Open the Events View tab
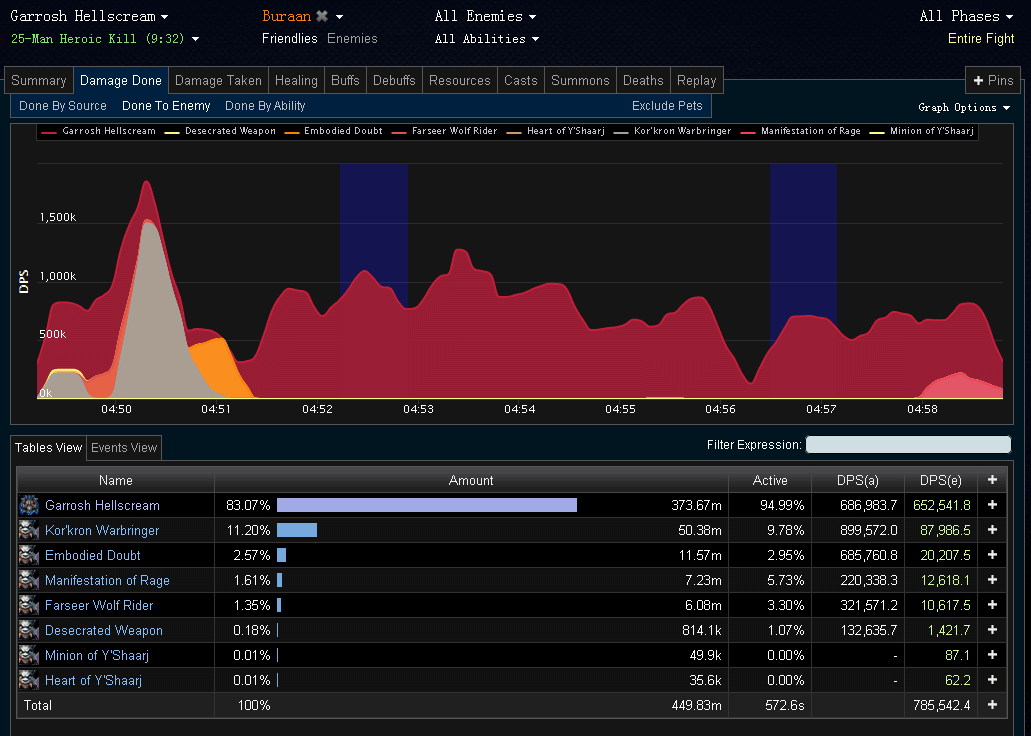This screenshot has height=736, width=1031. click(x=124, y=448)
